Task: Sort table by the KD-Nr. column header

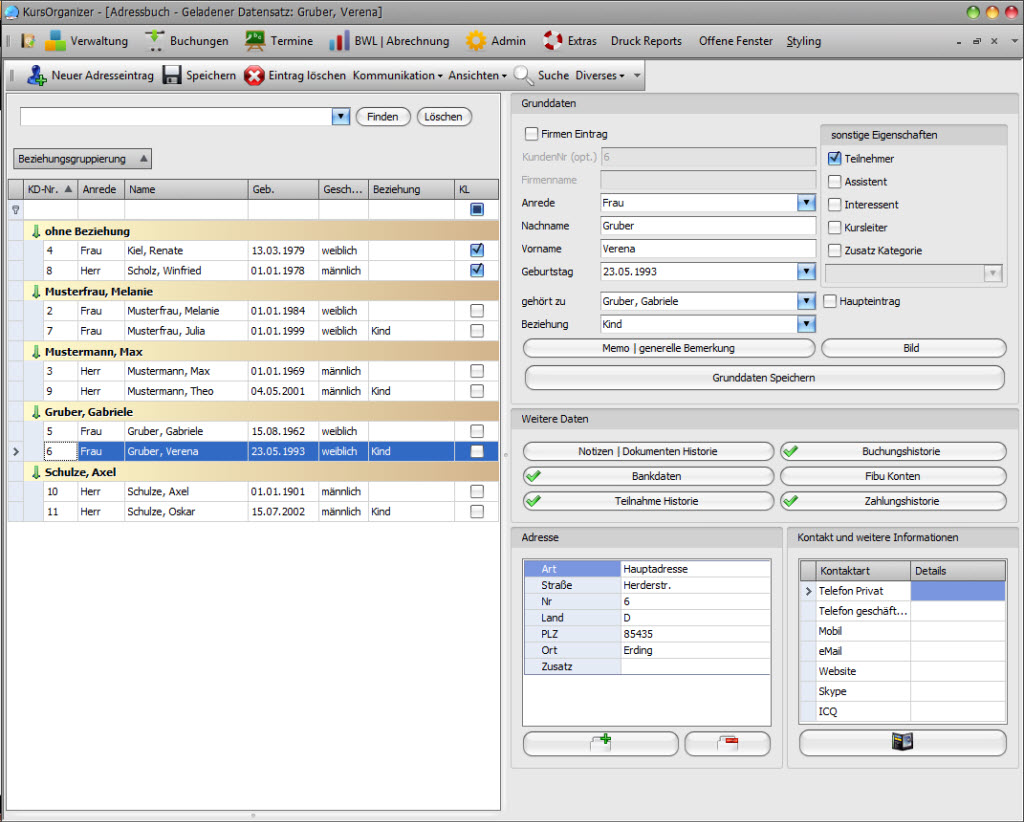Action: click(50, 189)
